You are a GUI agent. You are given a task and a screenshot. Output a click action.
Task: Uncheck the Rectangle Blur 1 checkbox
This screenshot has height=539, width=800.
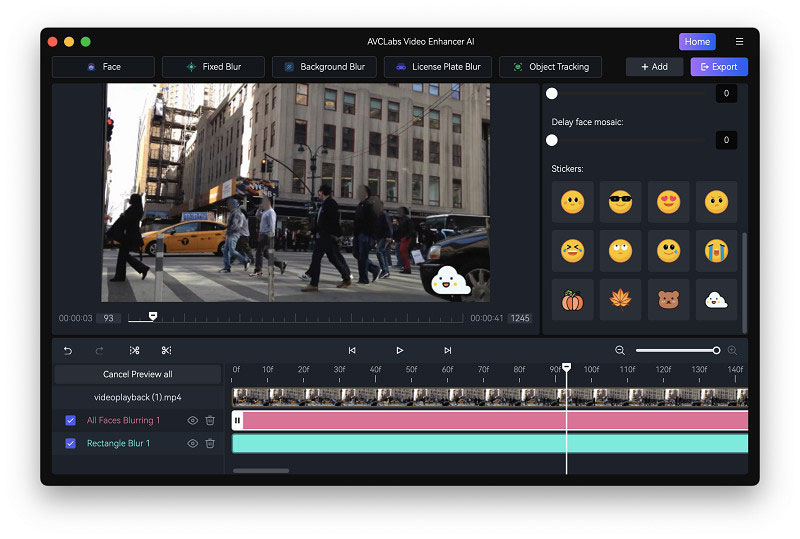71,443
